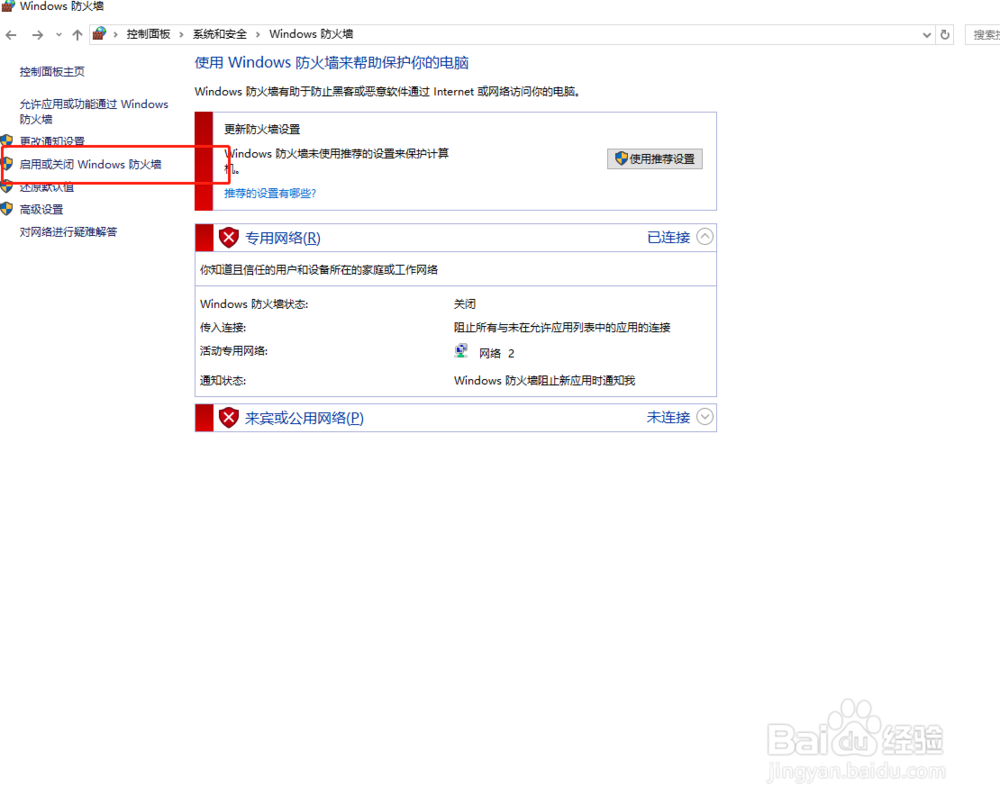Click the 活动专用网络 label
Viewport: 1000px width, 805px height.
tap(233, 351)
